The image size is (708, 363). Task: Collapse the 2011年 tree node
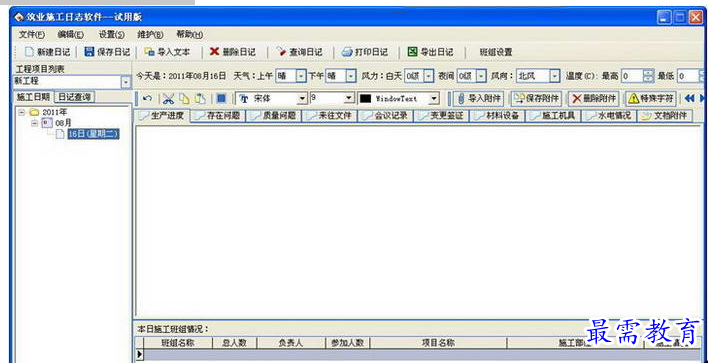[x=21, y=112]
